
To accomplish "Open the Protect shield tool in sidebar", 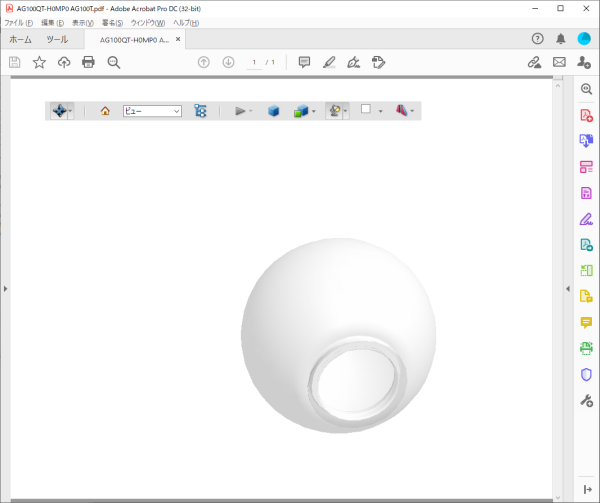I will click(x=587, y=374).
